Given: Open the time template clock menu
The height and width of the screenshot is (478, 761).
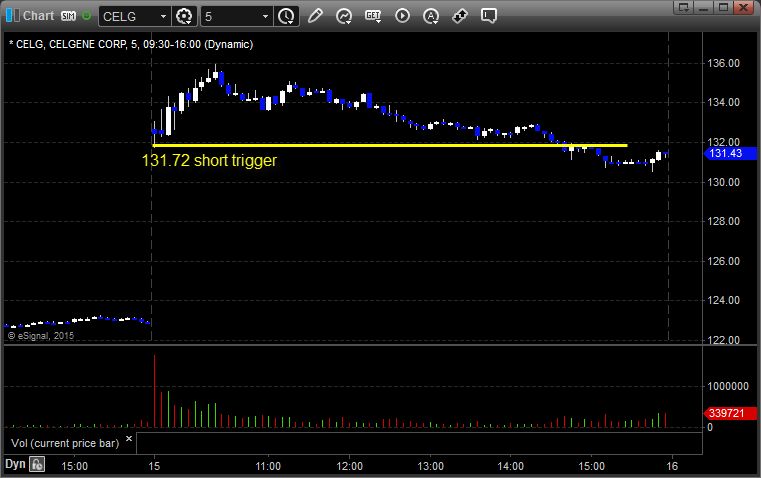Looking at the screenshot, I should point(286,16).
